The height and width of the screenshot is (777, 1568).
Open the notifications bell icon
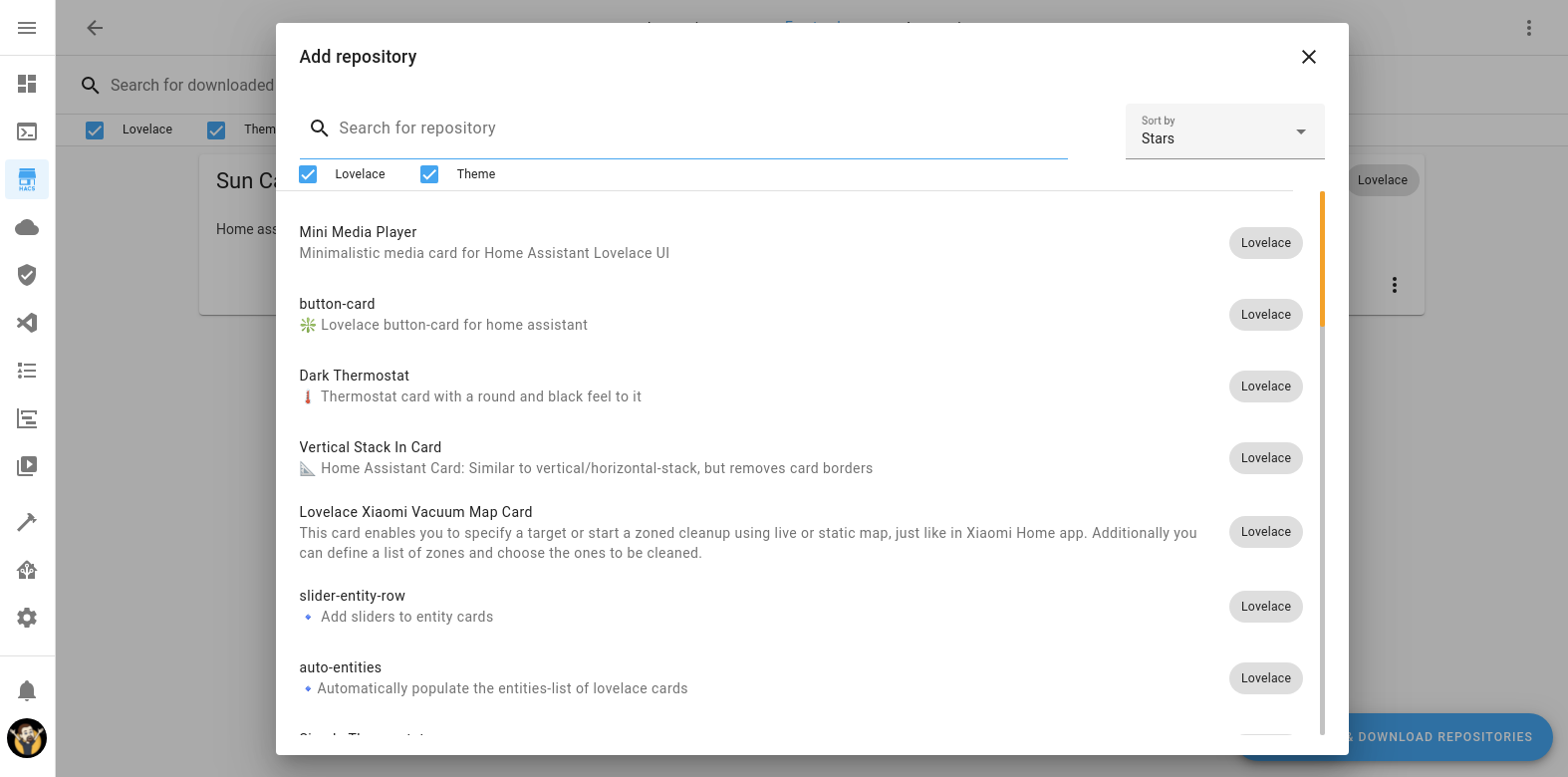27,690
